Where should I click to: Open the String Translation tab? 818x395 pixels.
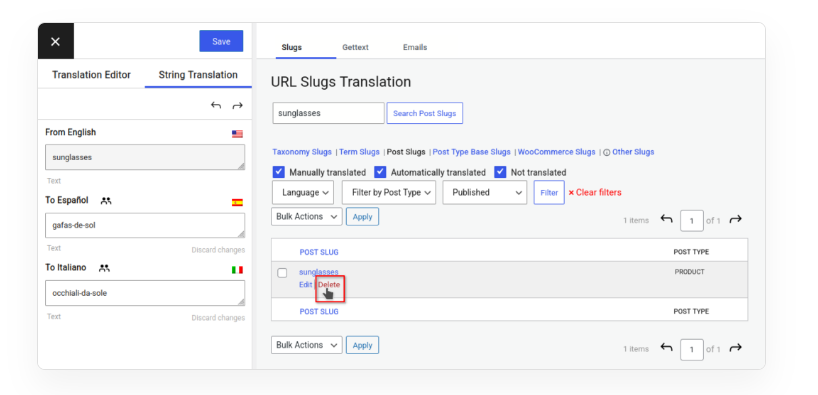[x=198, y=75]
